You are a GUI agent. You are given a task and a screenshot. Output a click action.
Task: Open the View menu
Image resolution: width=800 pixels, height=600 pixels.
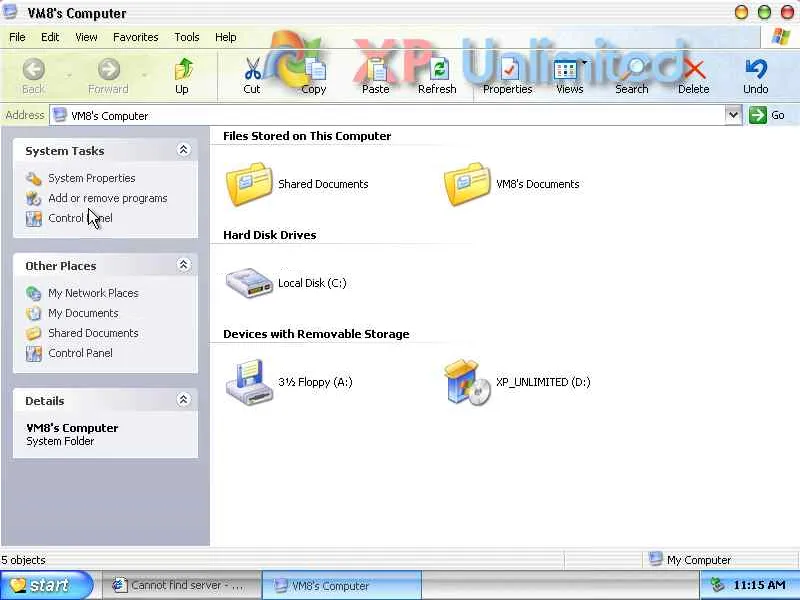click(x=86, y=37)
